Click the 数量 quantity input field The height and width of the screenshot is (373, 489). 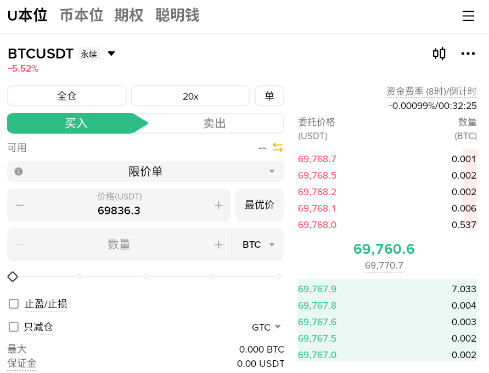click(x=119, y=245)
